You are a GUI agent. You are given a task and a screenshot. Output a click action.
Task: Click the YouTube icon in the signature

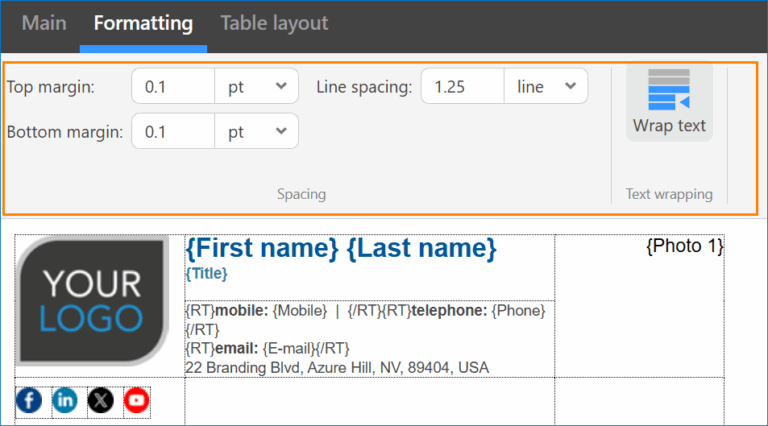pyautogui.click(x=136, y=401)
